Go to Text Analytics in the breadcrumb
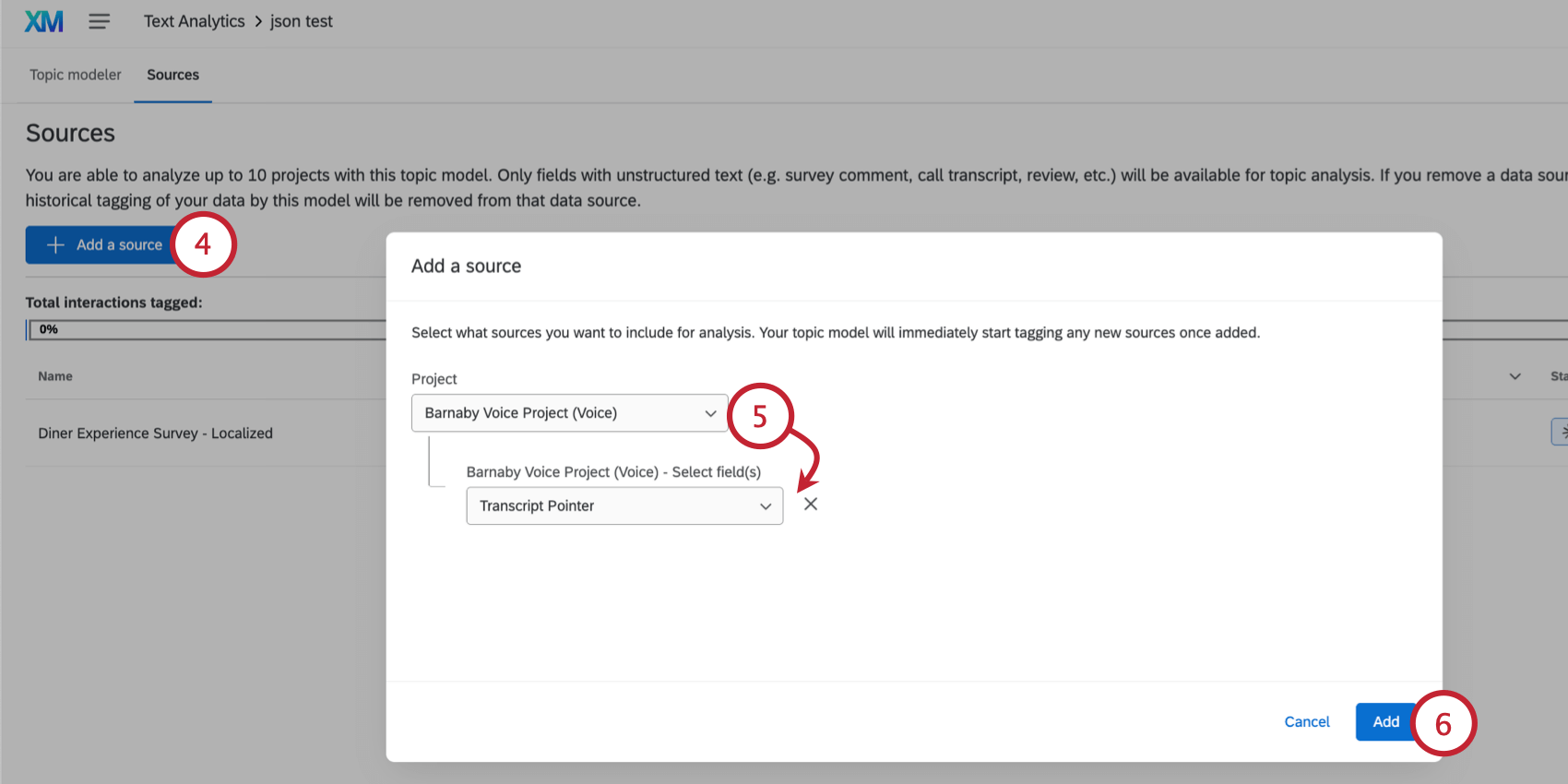 coord(195,21)
